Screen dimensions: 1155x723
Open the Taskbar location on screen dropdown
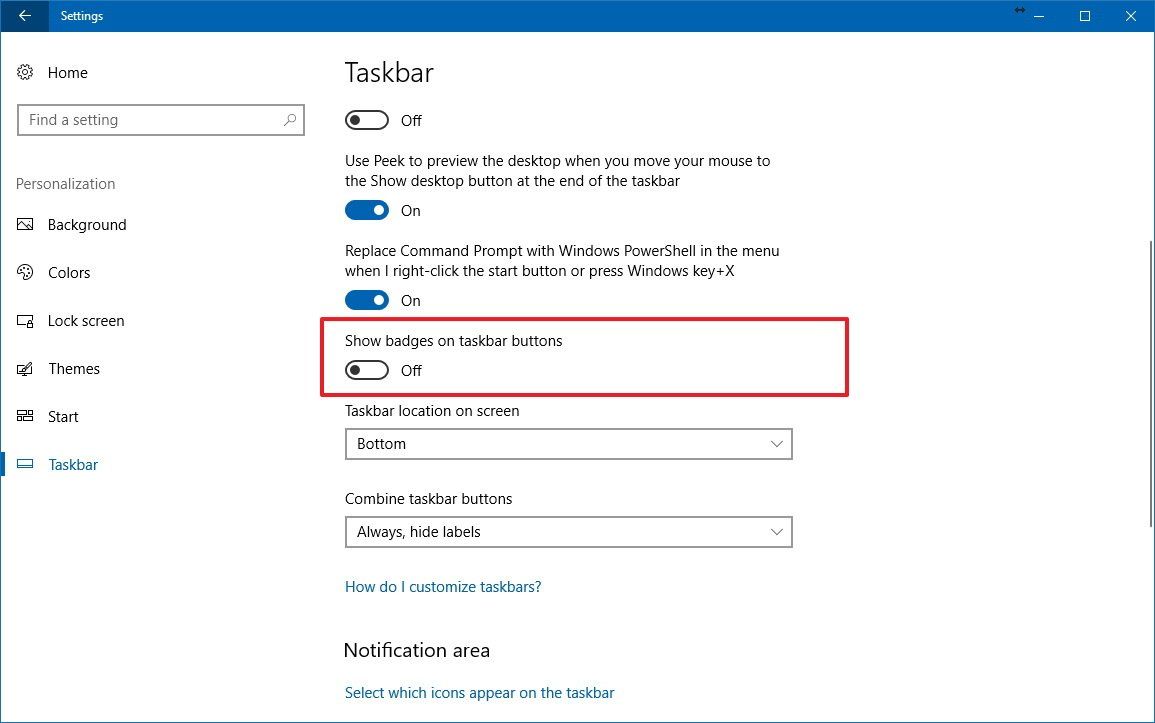coord(568,443)
